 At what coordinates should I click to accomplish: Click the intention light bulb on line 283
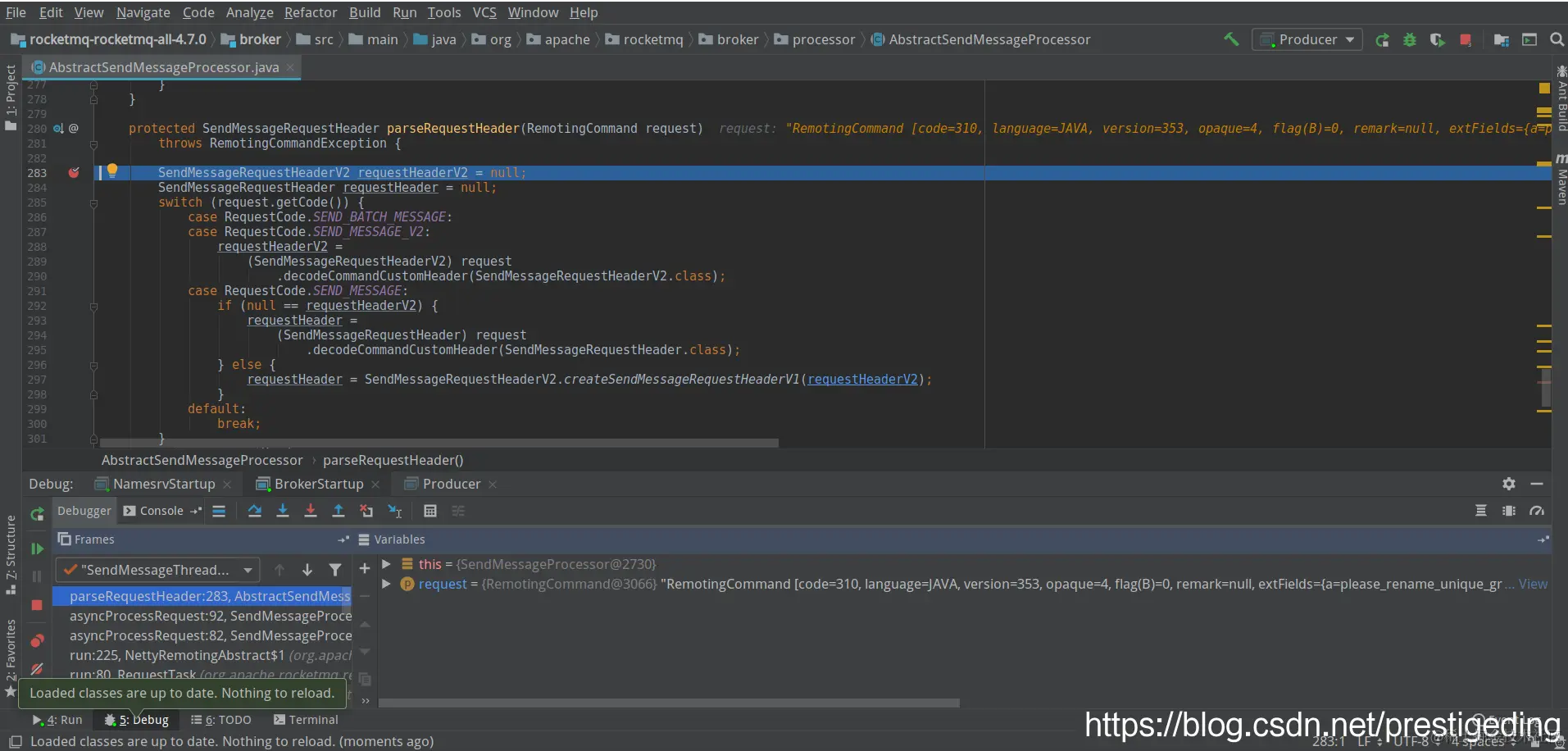coord(112,171)
